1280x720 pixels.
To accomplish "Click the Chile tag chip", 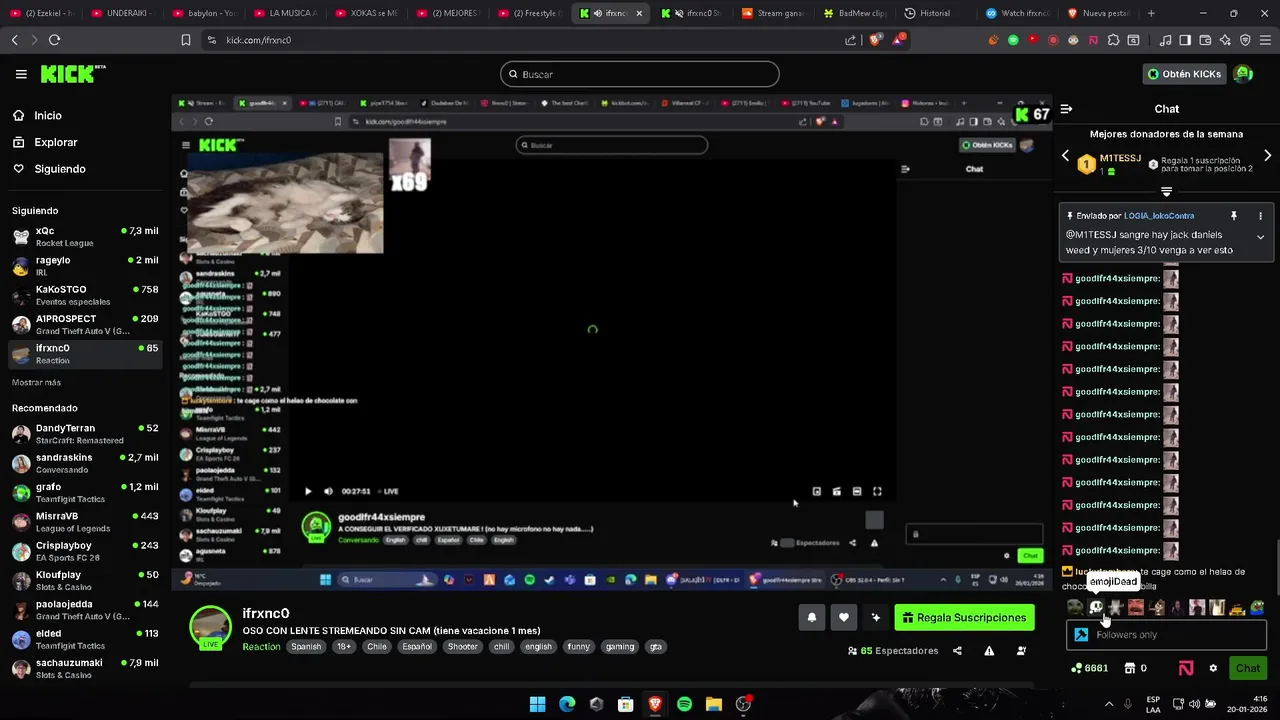I will [x=376, y=647].
